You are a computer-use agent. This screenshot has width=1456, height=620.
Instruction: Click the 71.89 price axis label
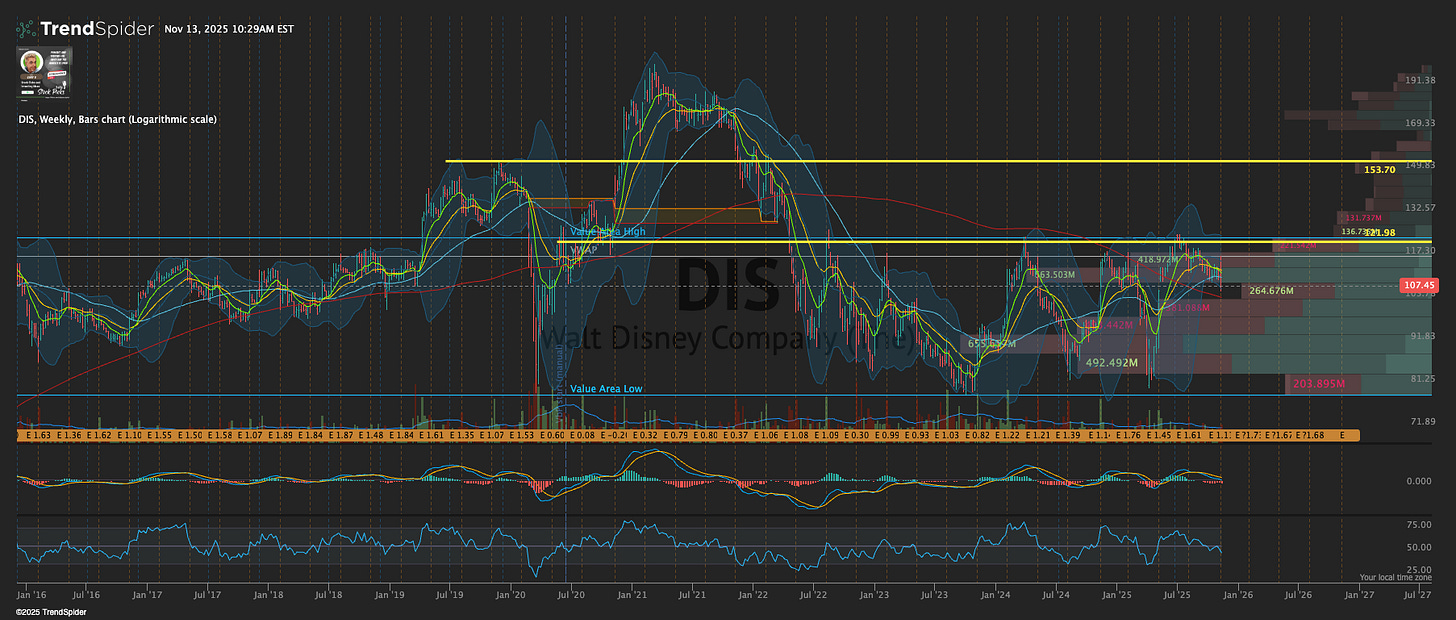(1421, 421)
